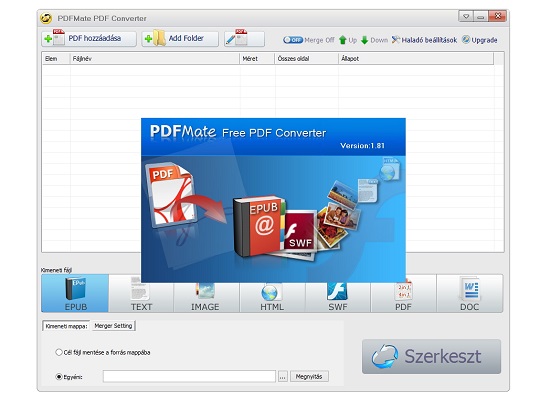550x399 pixels.
Task: Click the Méret column header
Action: (257, 59)
